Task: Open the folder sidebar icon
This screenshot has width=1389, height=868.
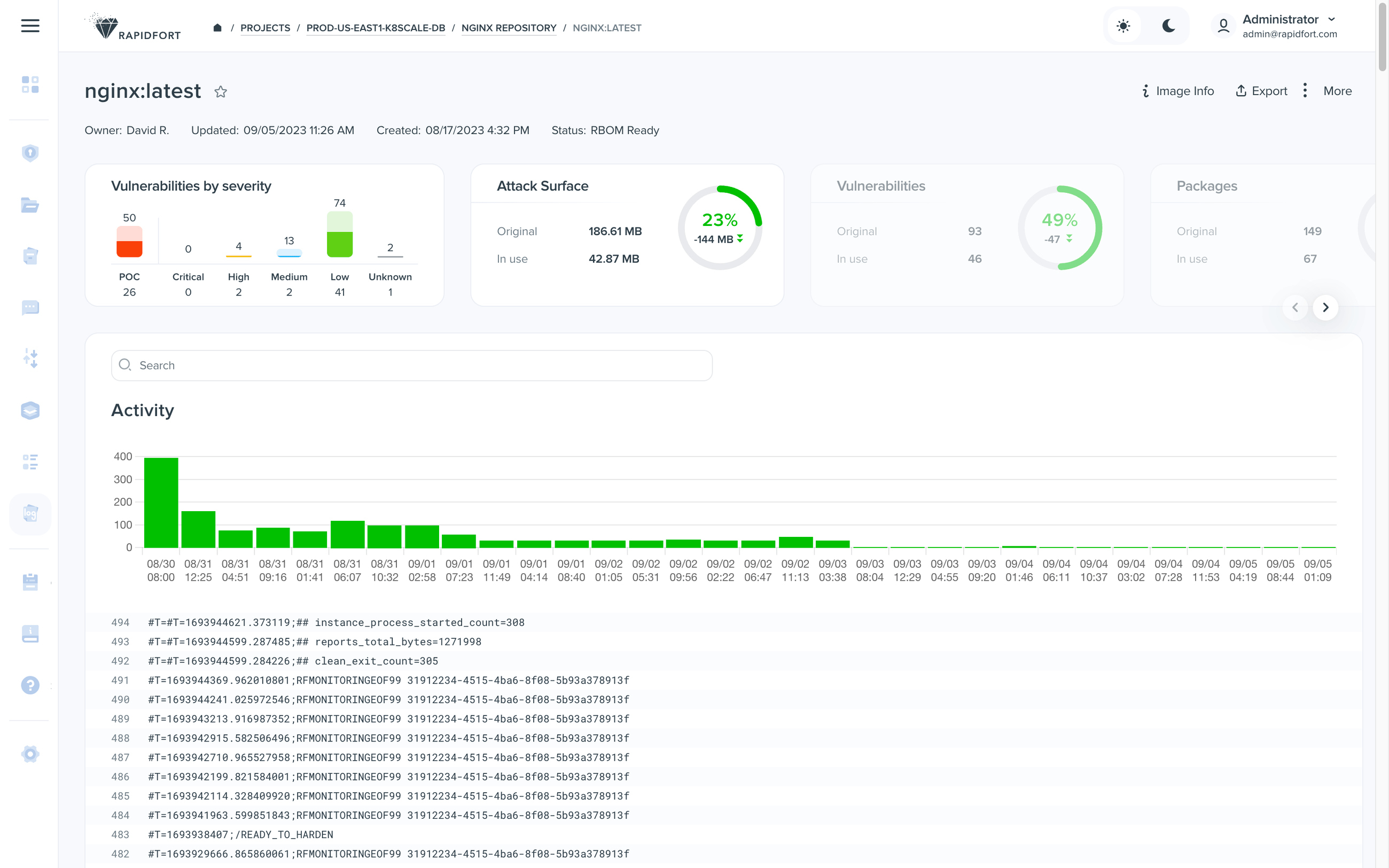Action: 30,205
